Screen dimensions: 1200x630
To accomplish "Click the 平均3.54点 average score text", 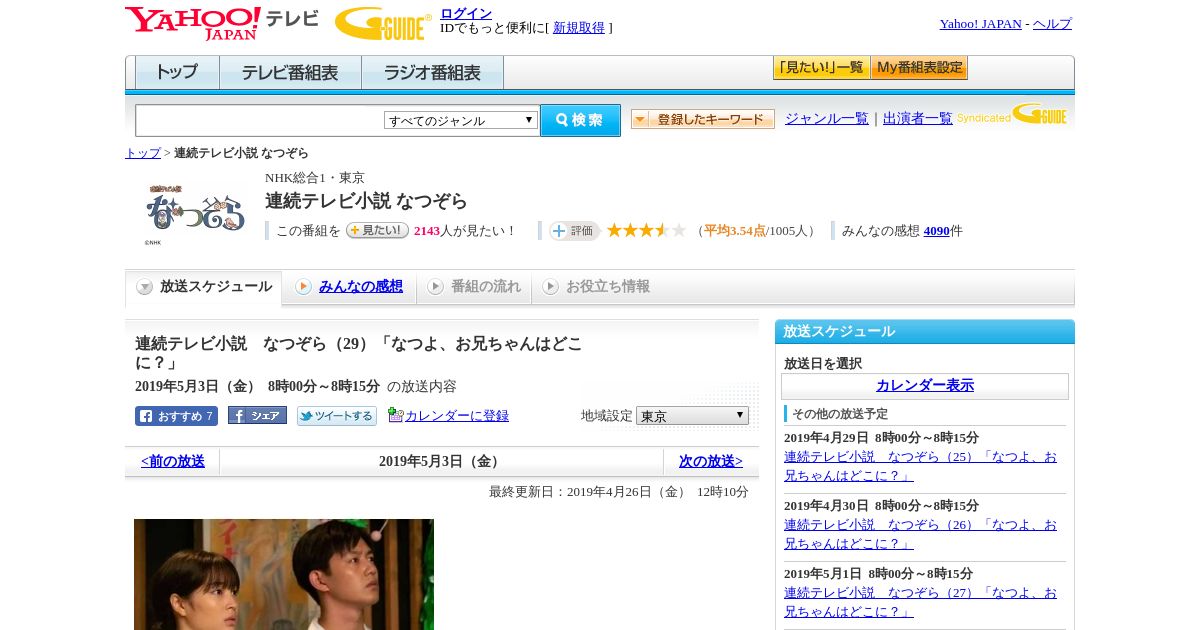I will point(735,231).
